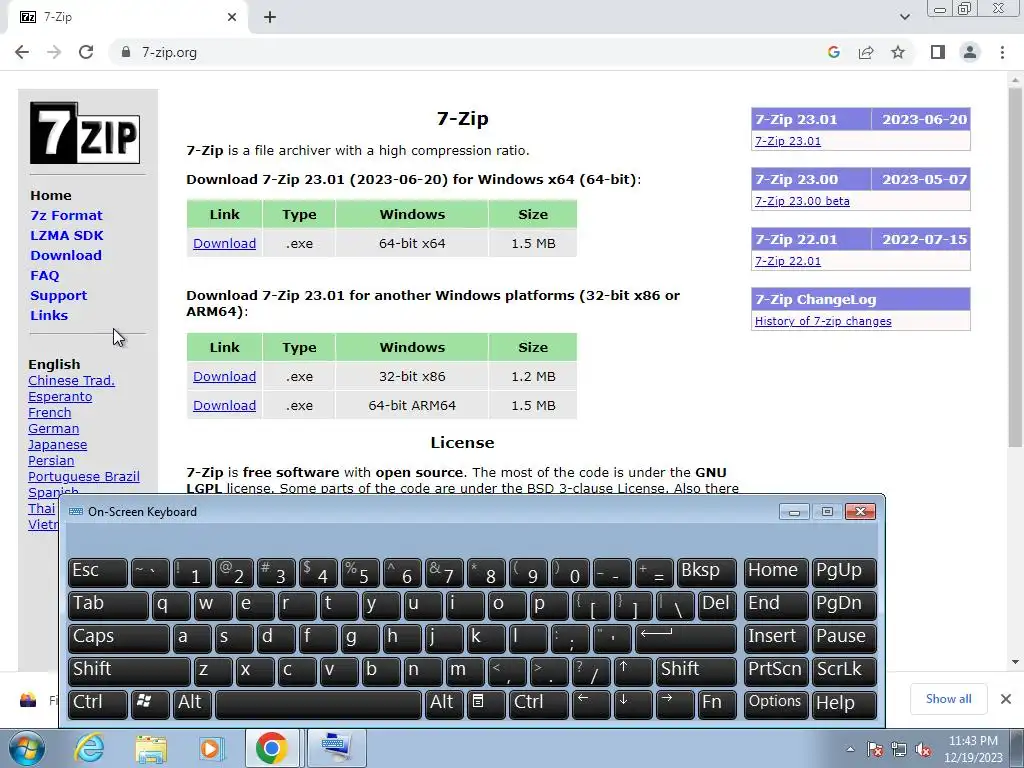Toggle left Ctrl key on keyboard

98,704
